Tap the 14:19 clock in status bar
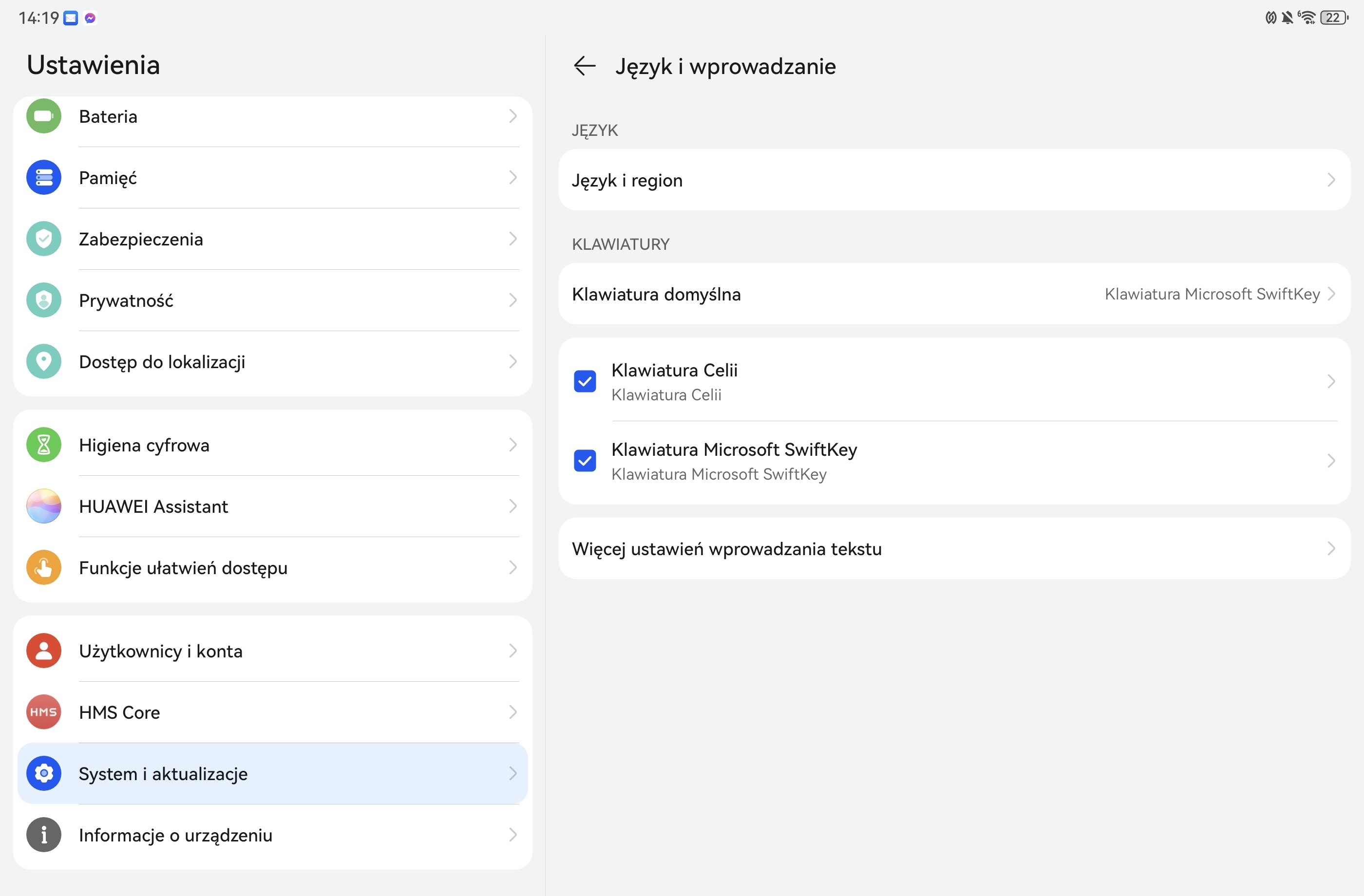 pos(38,19)
